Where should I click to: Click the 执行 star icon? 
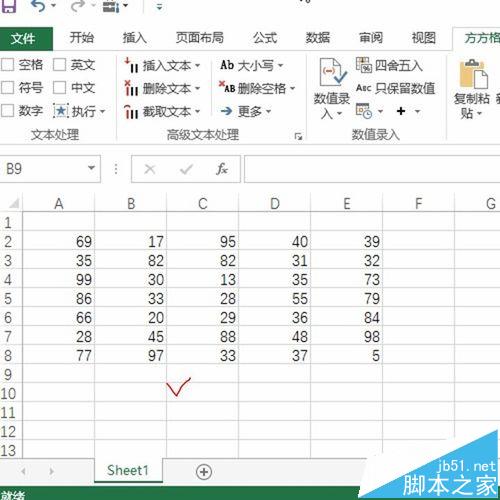(x=61, y=111)
